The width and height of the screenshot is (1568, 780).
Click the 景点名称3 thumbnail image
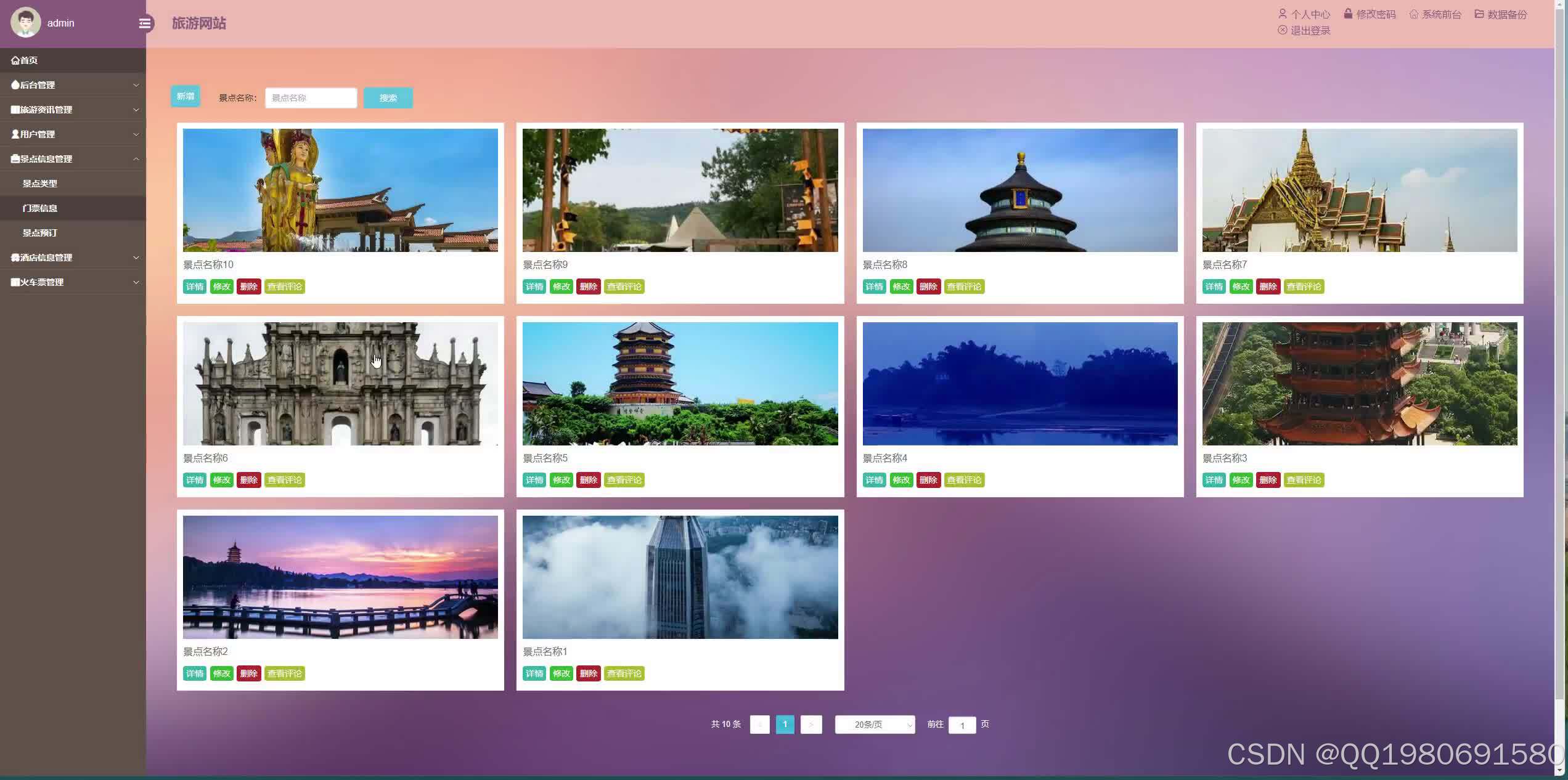1359,383
